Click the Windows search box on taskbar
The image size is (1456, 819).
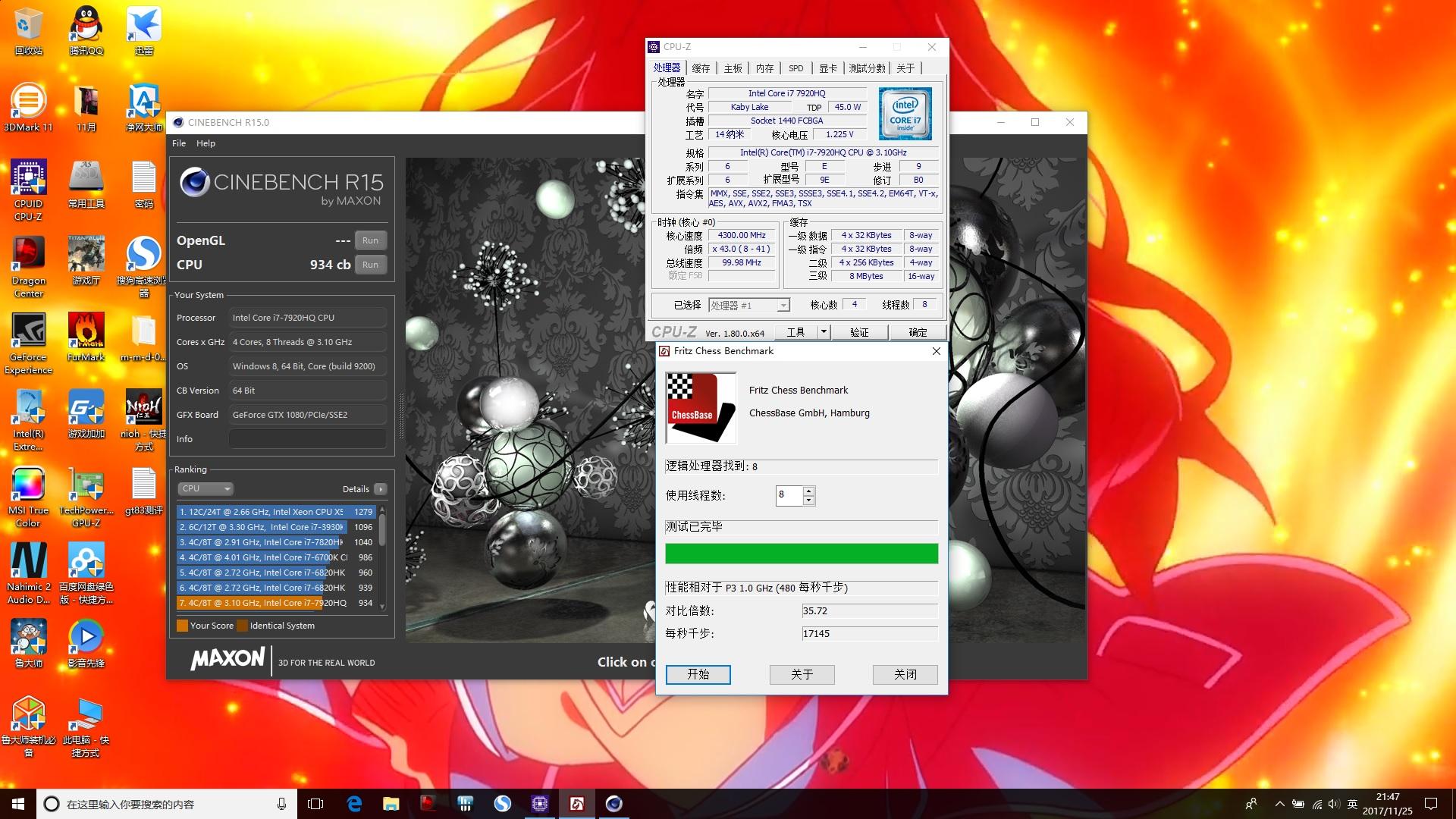click(x=167, y=804)
